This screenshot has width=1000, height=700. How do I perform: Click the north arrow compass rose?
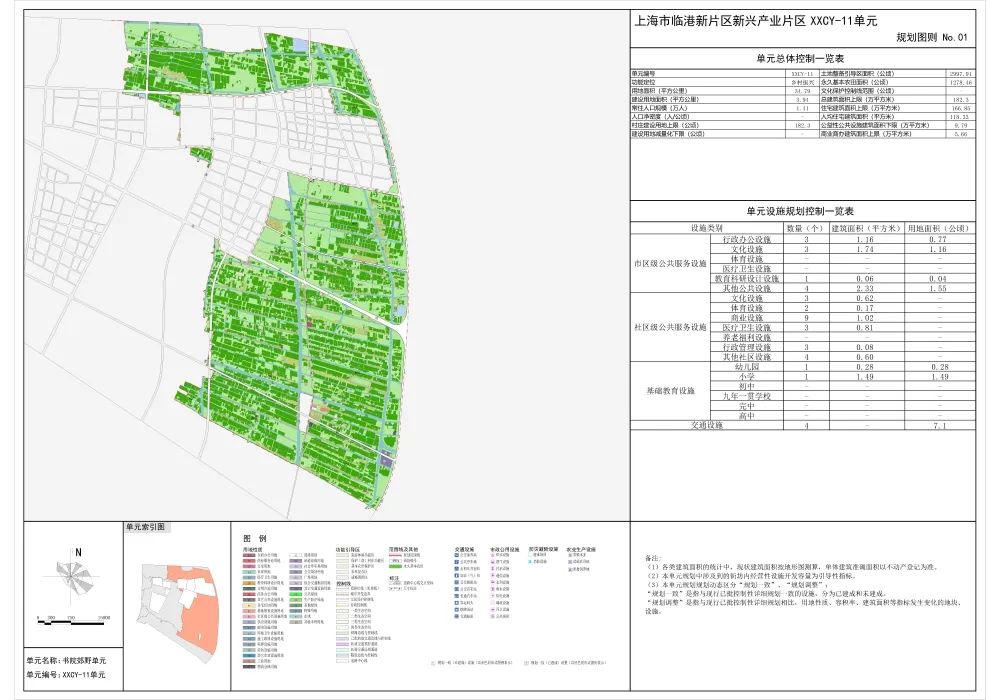[x=71, y=575]
